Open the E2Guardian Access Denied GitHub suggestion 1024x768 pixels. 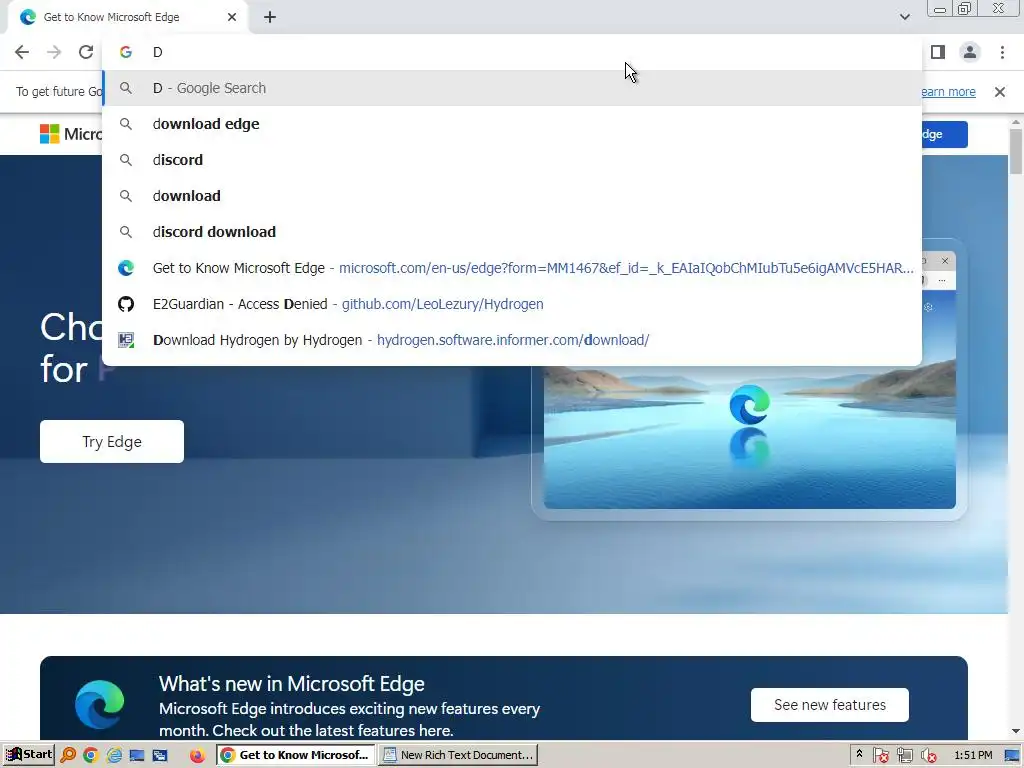tap(512, 304)
